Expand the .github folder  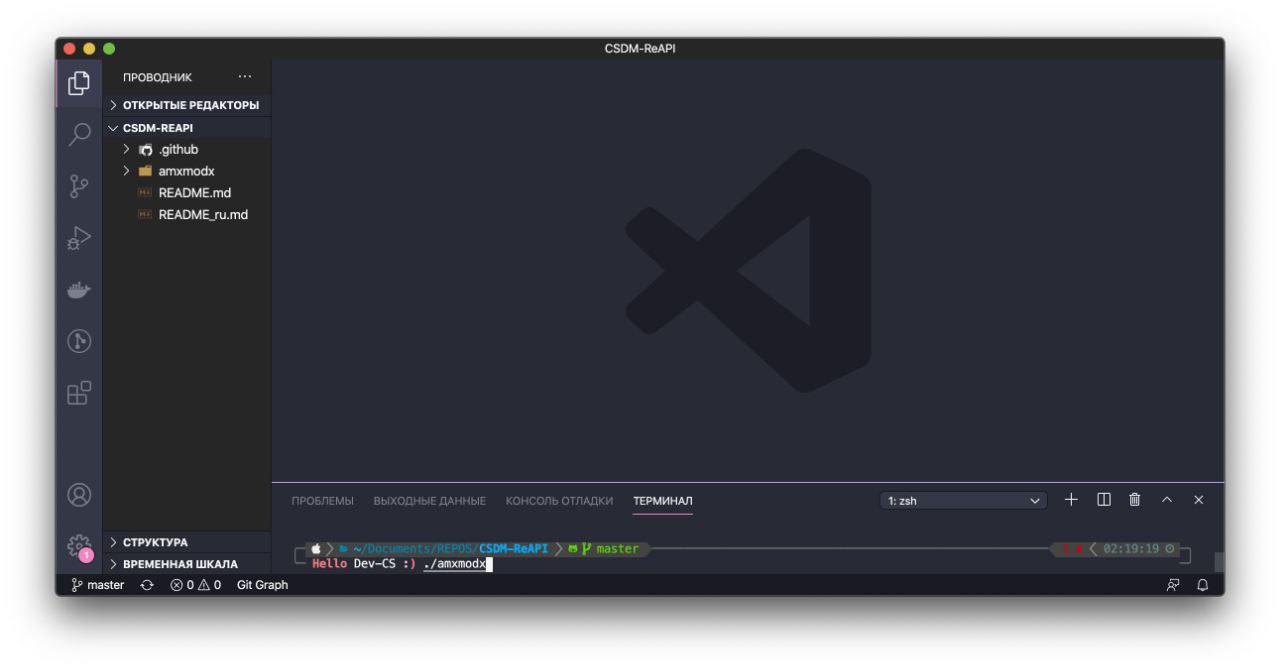(x=187, y=149)
